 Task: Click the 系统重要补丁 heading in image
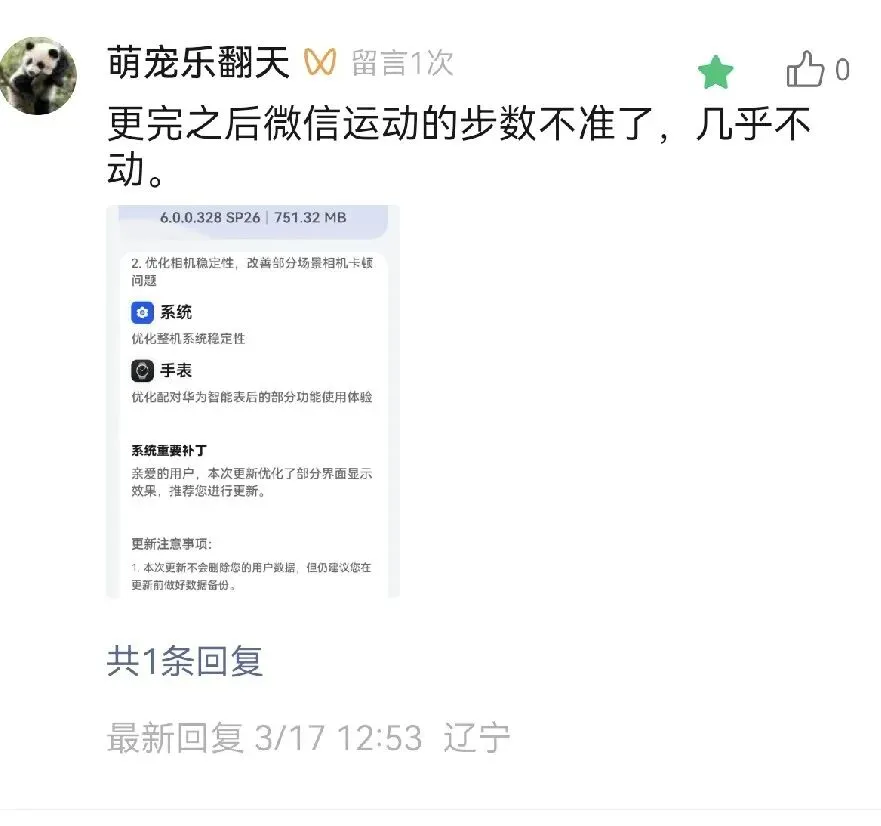tap(169, 451)
